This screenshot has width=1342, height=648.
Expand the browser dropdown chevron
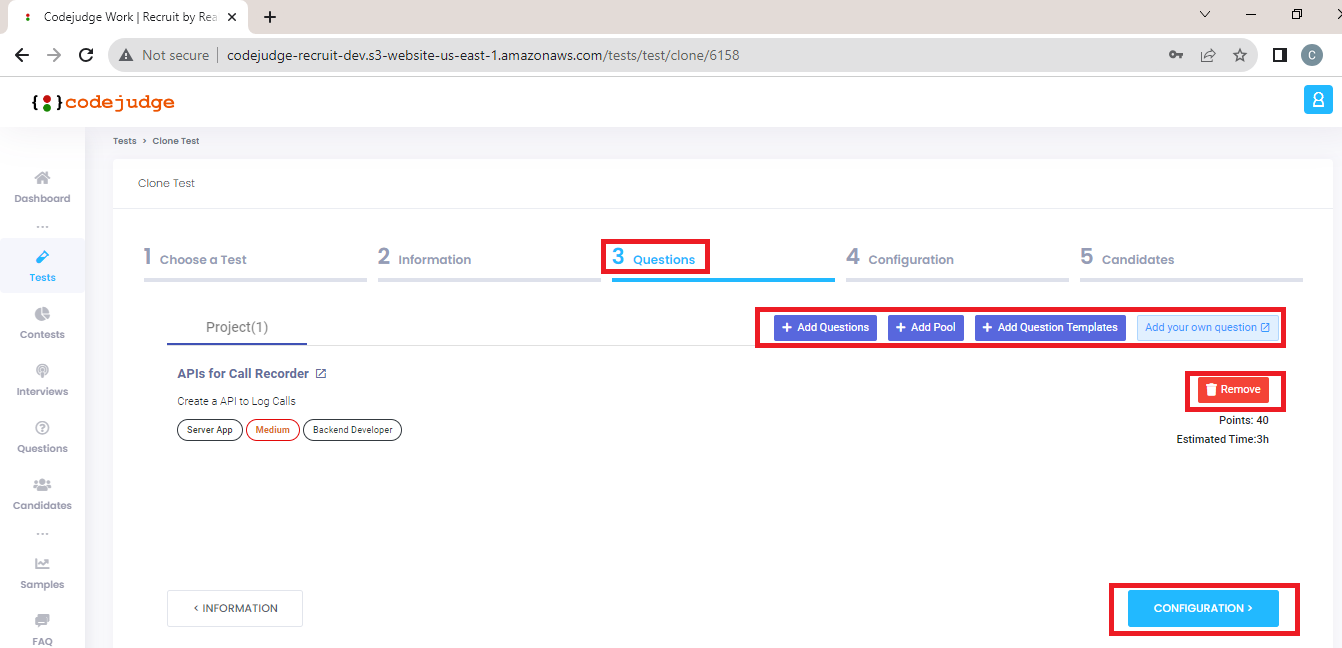(1205, 14)
